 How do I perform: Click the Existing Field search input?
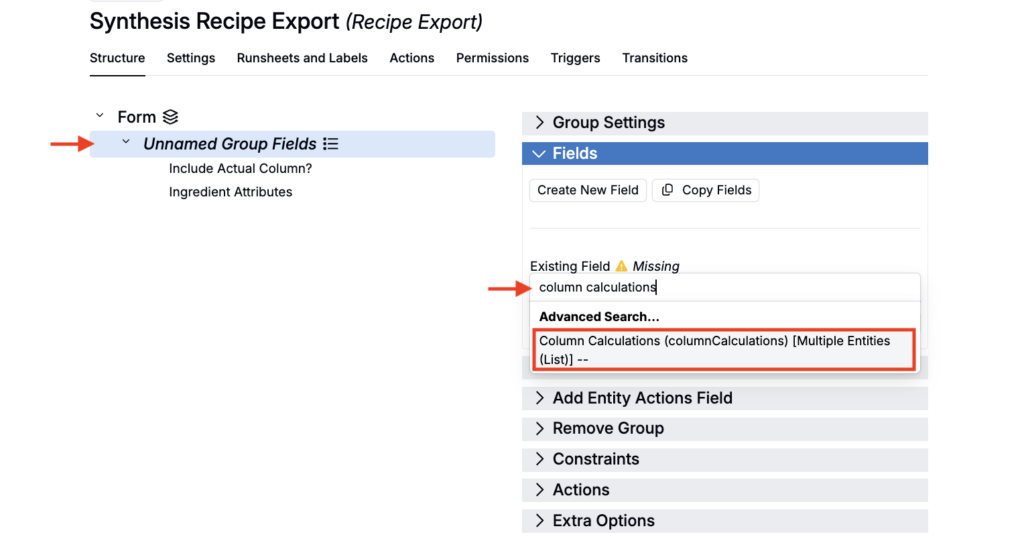coord(724,287)
